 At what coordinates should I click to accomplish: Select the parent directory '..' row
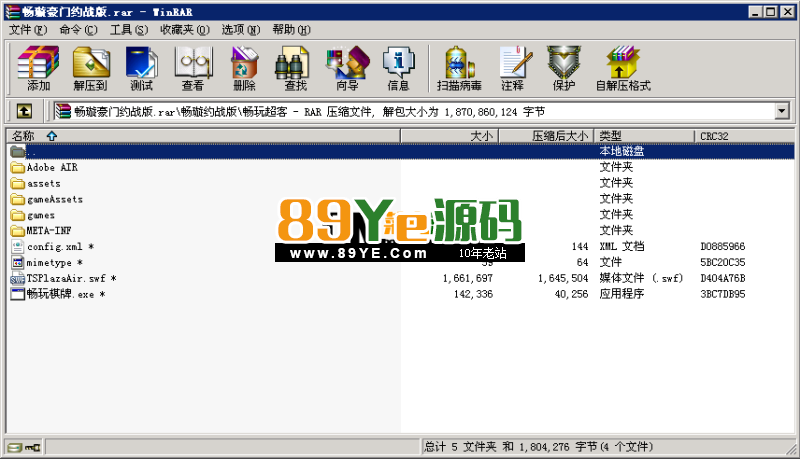pyautogui.click(x=401, y=151)
